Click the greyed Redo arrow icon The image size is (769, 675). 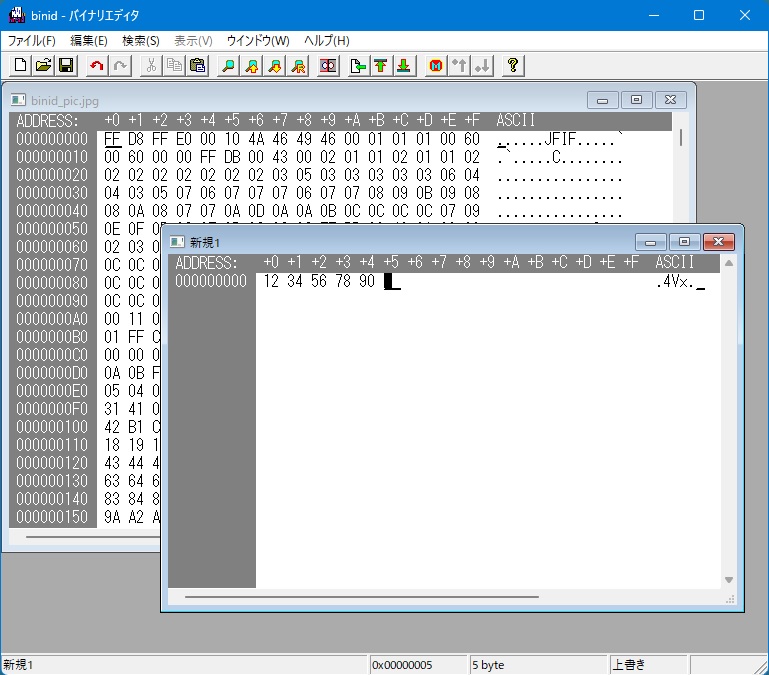pos(120,65)
